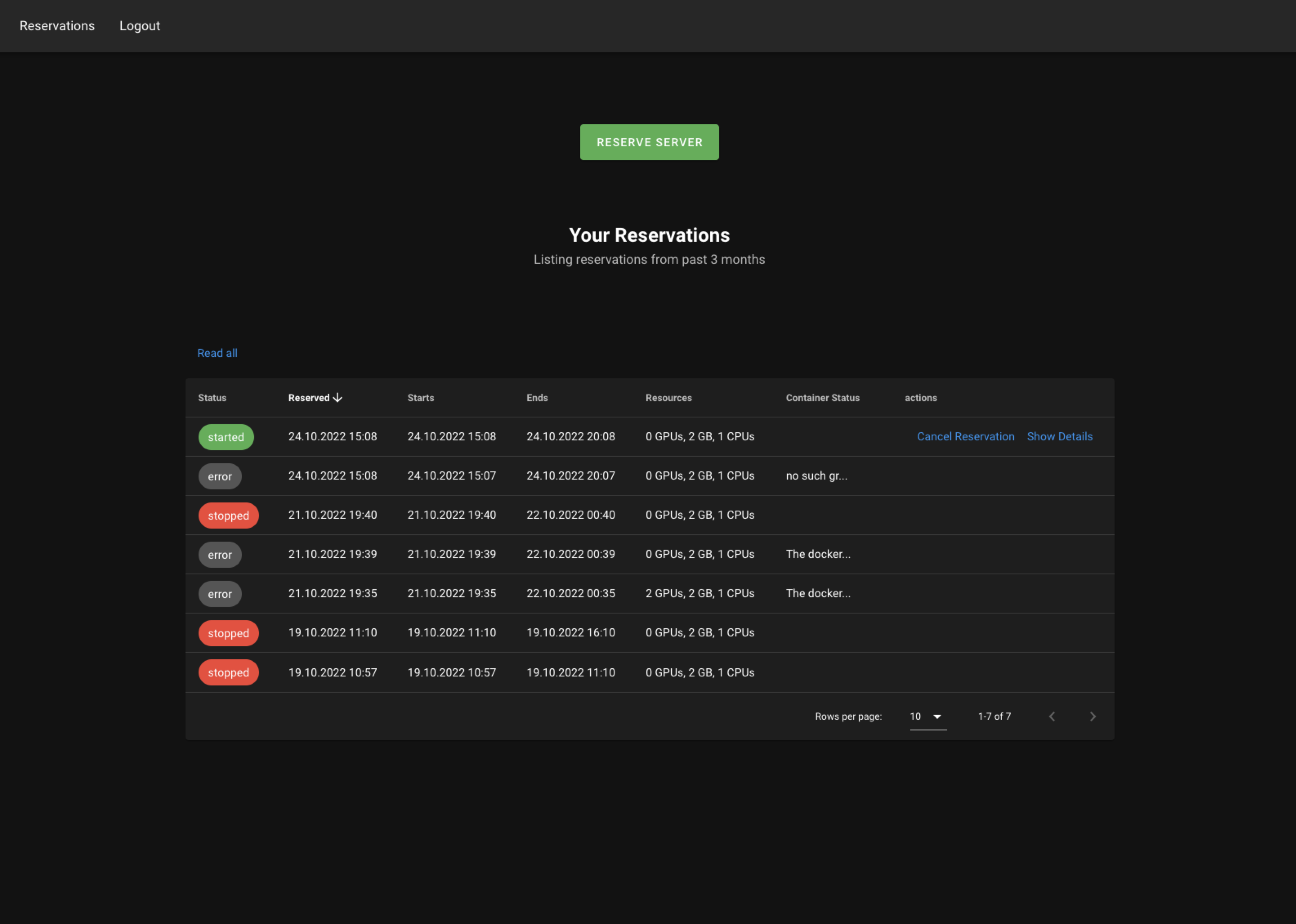Click the error badge next to 'no such gr...'
Image resolution: width=1296 pixels, height=924 pixels.
(x=219, y=475)
